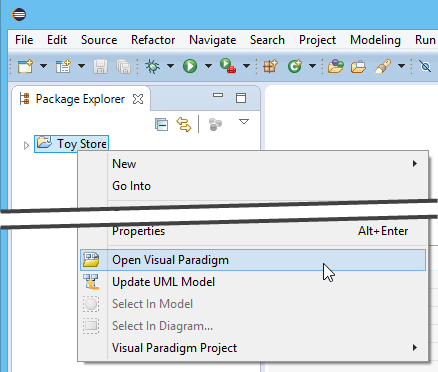Click the New wizard toolbar icon
This screenshot has width=438, height=372.
point(25,66)
